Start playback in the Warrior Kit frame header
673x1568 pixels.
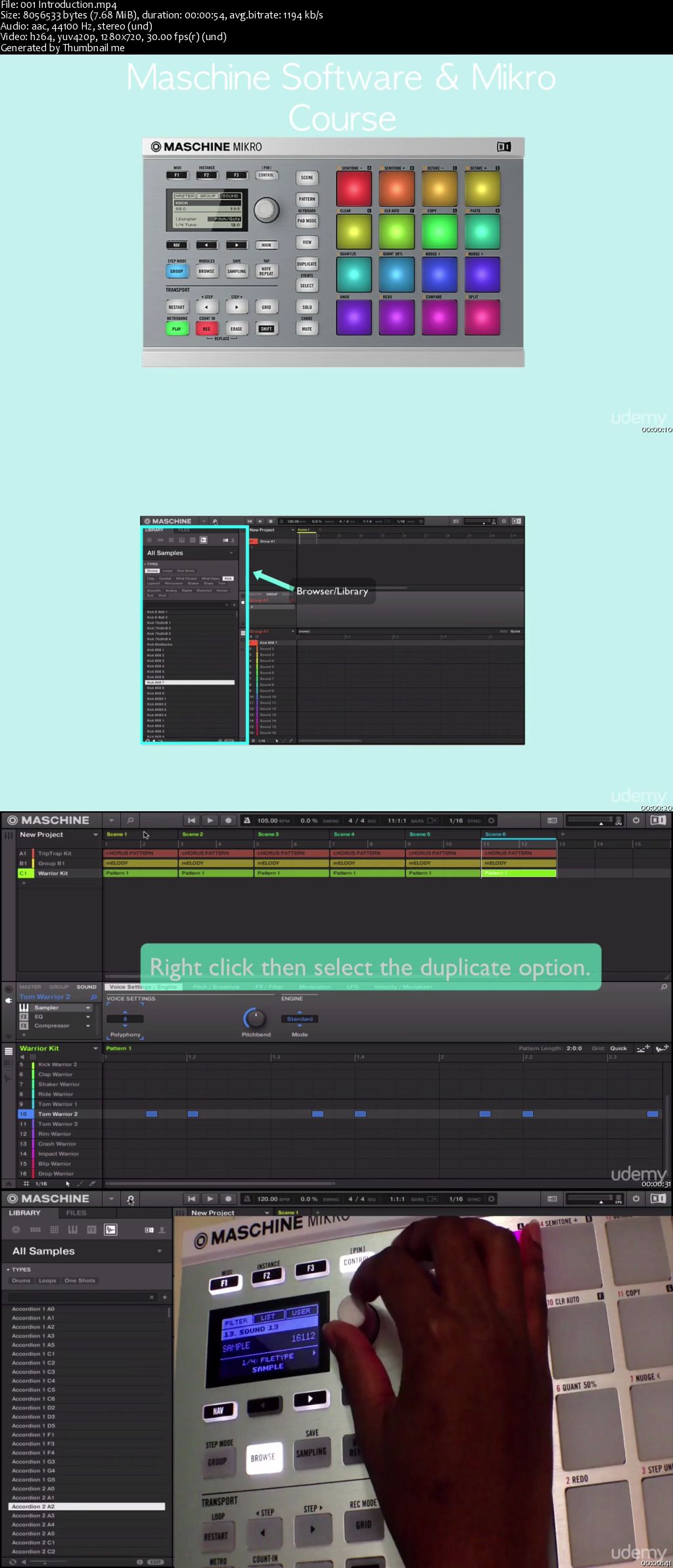pos(210,820)
